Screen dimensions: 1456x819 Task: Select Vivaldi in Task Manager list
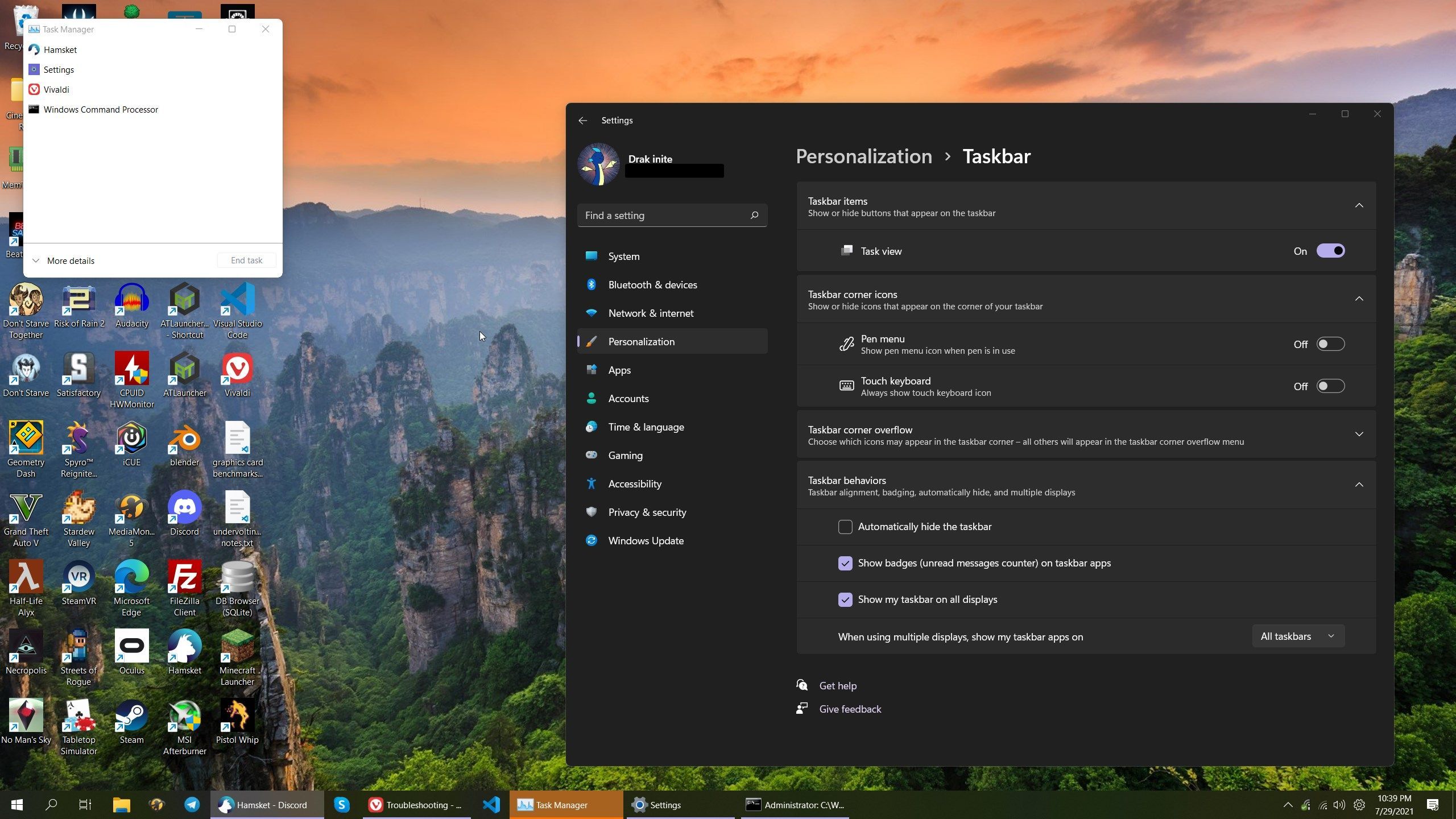tap(152, 89)
